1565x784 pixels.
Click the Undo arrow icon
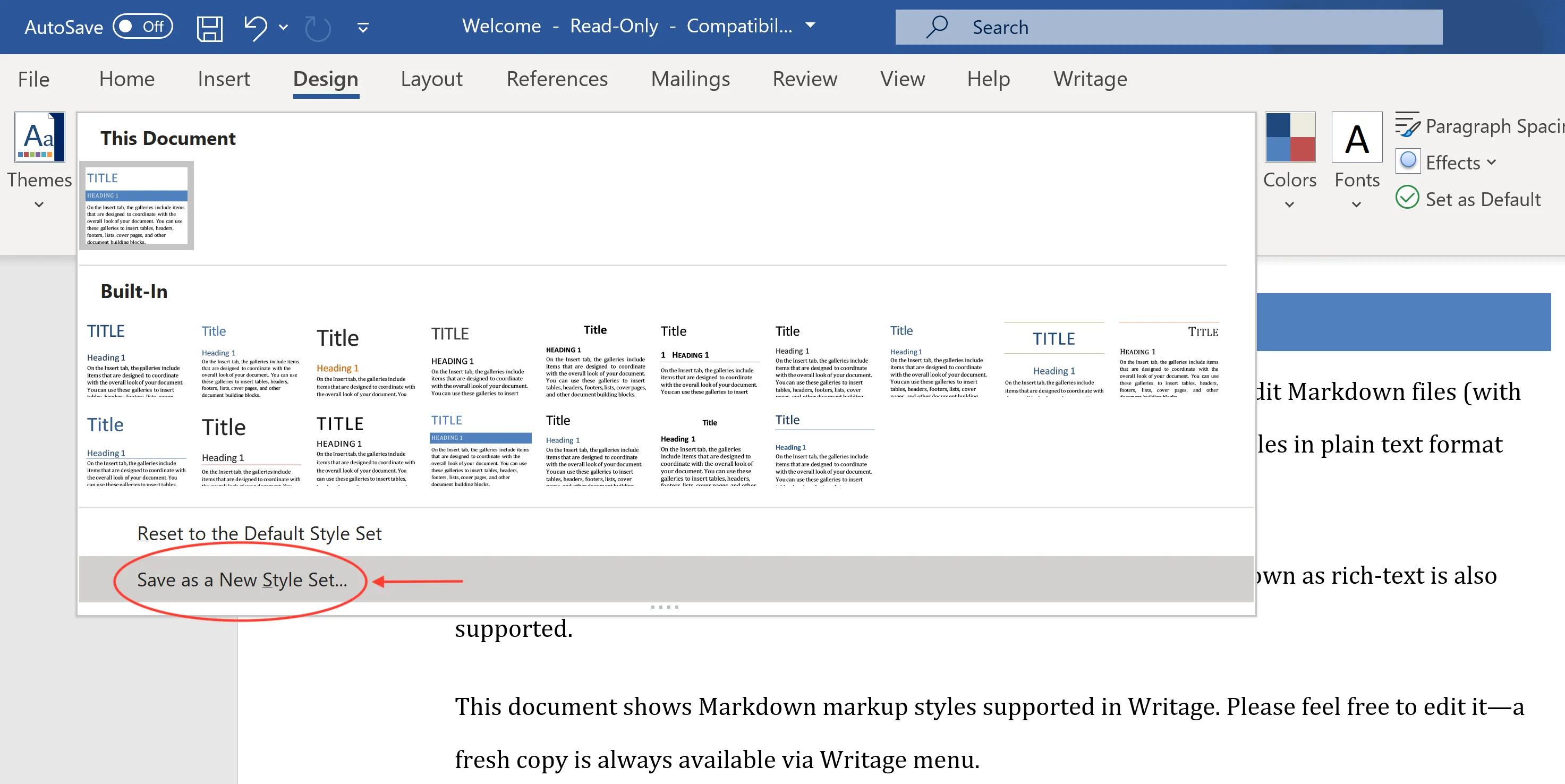tap(256, 27)
